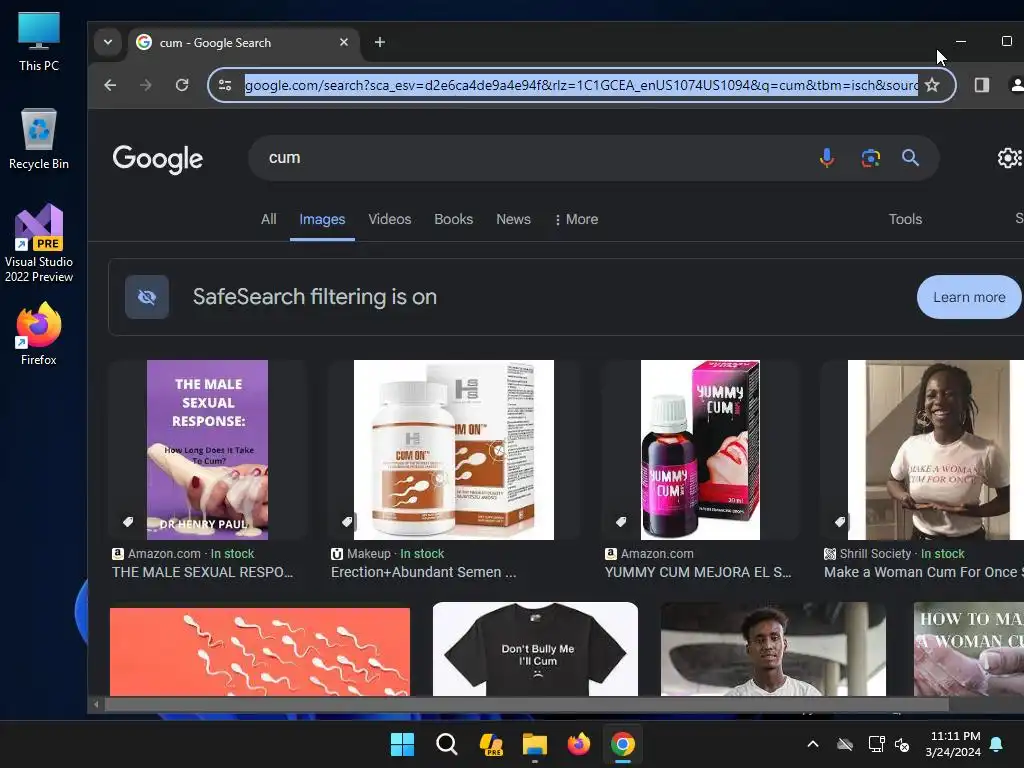This screenshot has width=1024, height=768.
Task: Click Learn more about SafeSearch
Action: [x=969, y=297]
